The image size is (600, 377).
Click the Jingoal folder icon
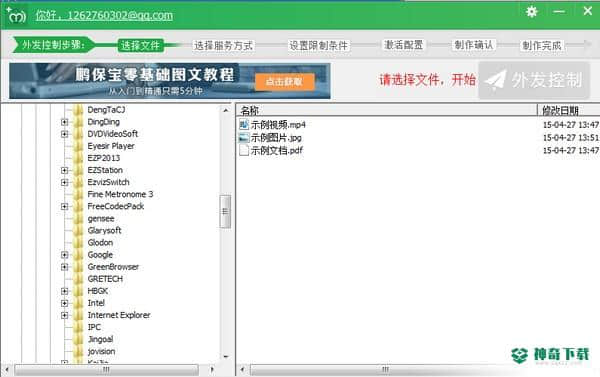(x=78, y=339)
